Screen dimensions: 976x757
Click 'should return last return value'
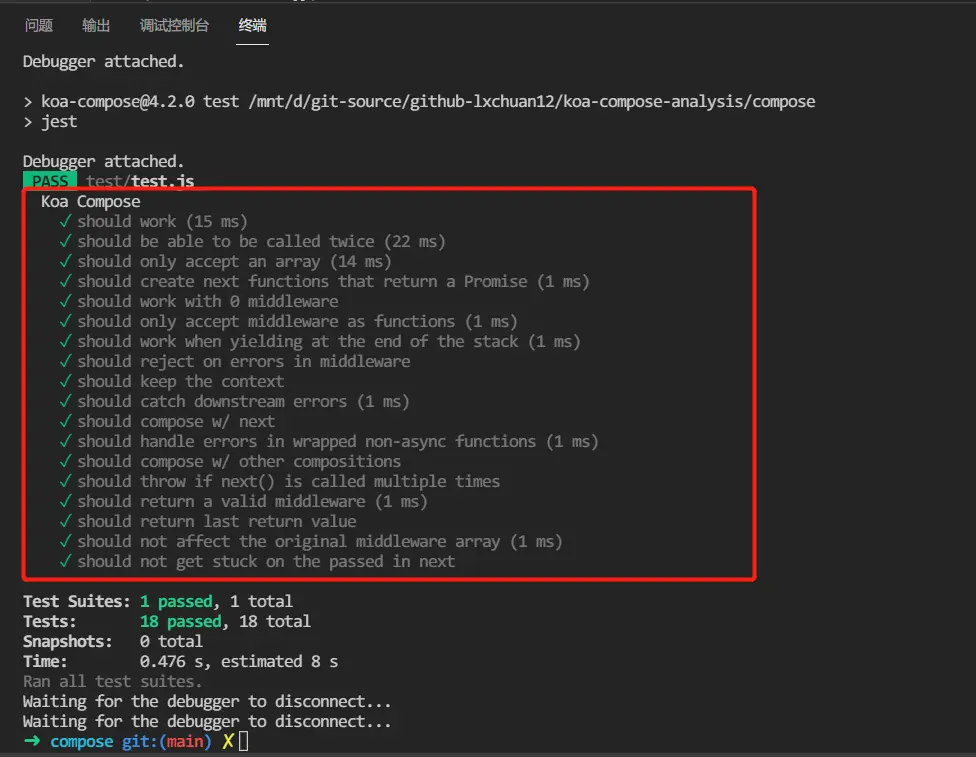click(208, 521)
